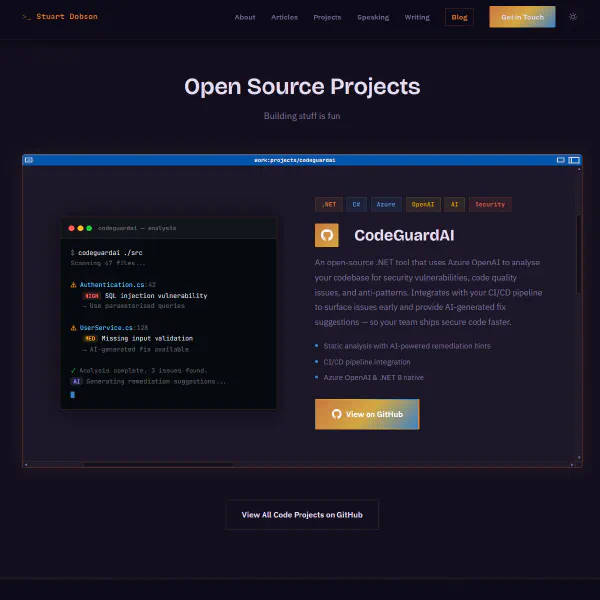Click the 'Building stuff is fun' subtitle
Image resolution: width=600 pixels, height=600 pixels.
click(x=302, y=116)
